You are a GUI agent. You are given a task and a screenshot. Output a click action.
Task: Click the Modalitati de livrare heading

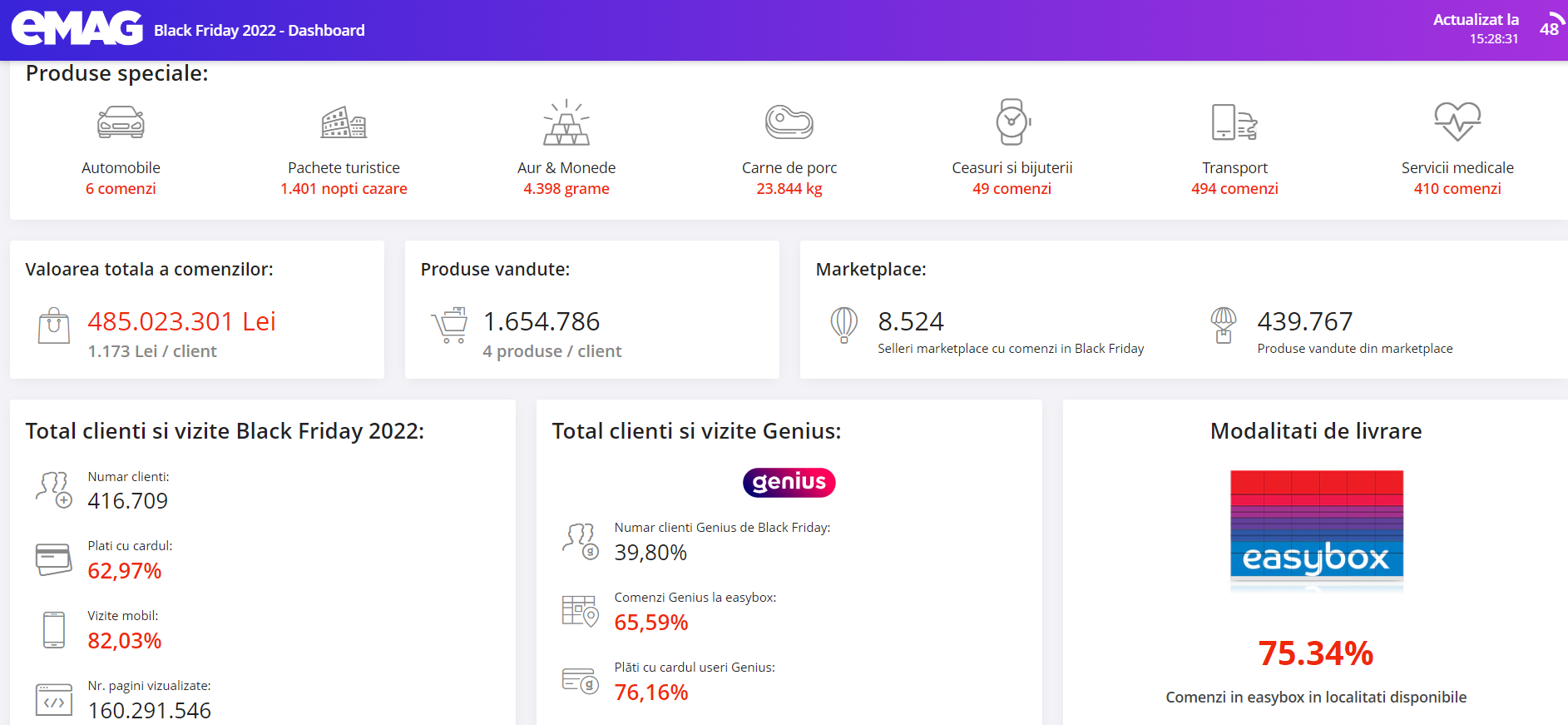(1316, 431)
